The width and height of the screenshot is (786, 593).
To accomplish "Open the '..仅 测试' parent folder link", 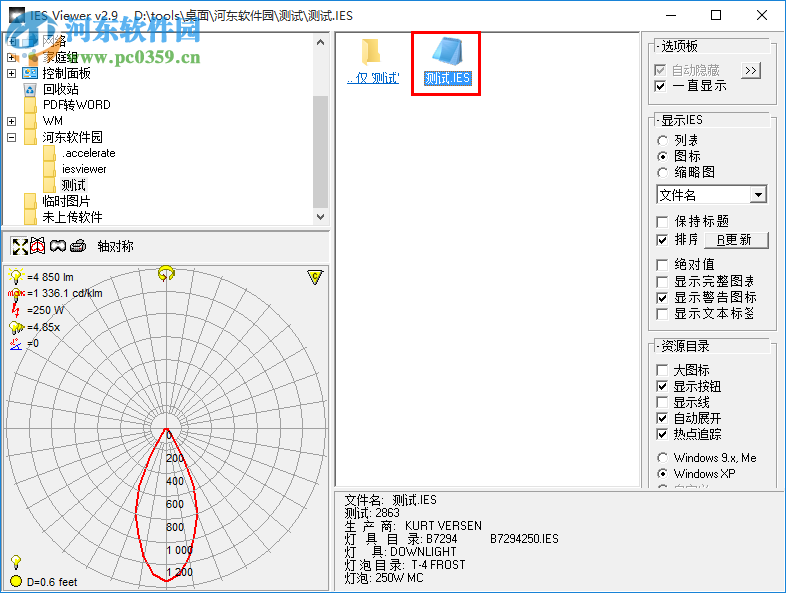I will pos(373,78).
